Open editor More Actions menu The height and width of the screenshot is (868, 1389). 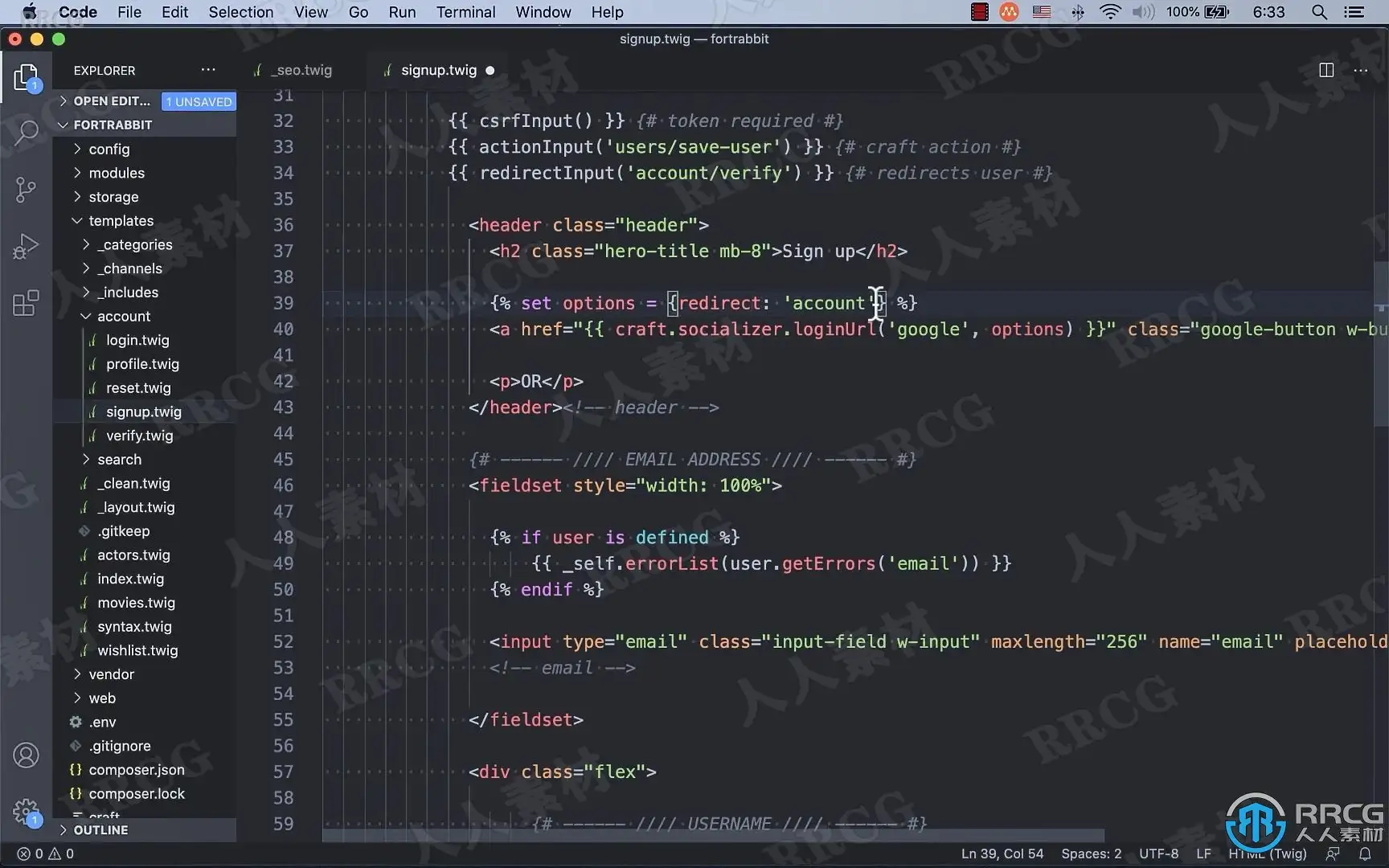1360,71
